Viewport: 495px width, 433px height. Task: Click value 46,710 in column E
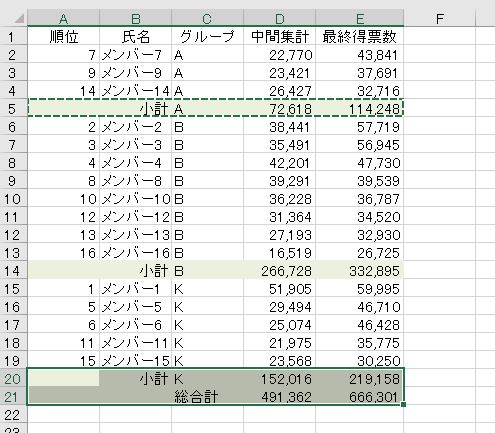(359, 307)
